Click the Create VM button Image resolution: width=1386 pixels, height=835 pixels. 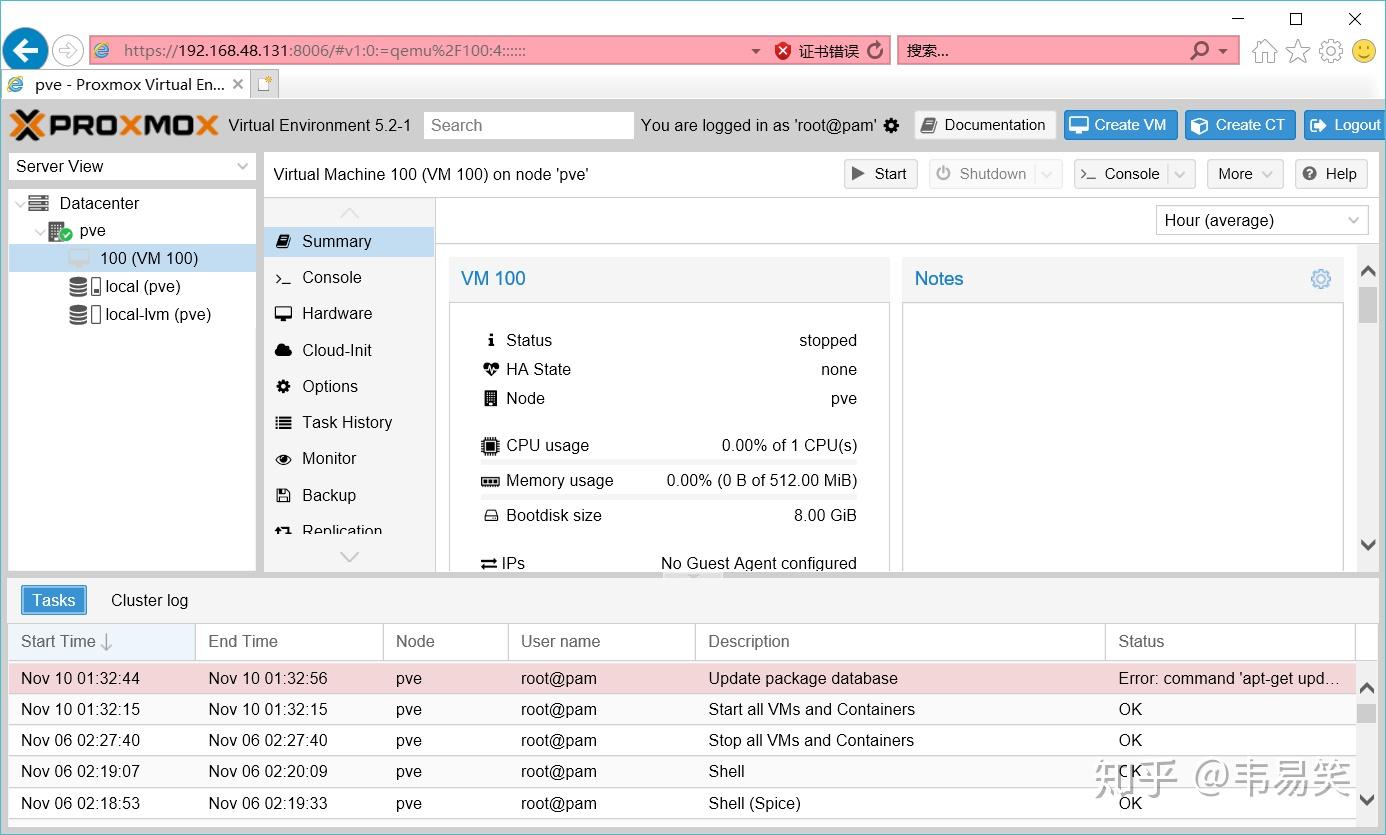pos(1120,125)
